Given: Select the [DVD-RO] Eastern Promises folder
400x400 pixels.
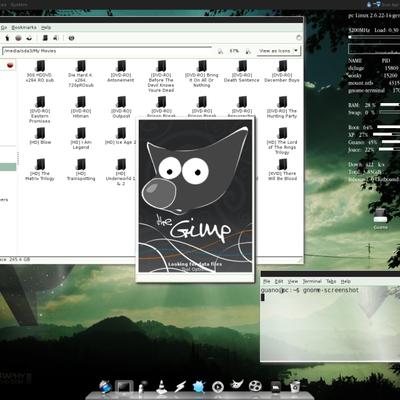Looking at the screenshot, I should click(x=40, y=109).
